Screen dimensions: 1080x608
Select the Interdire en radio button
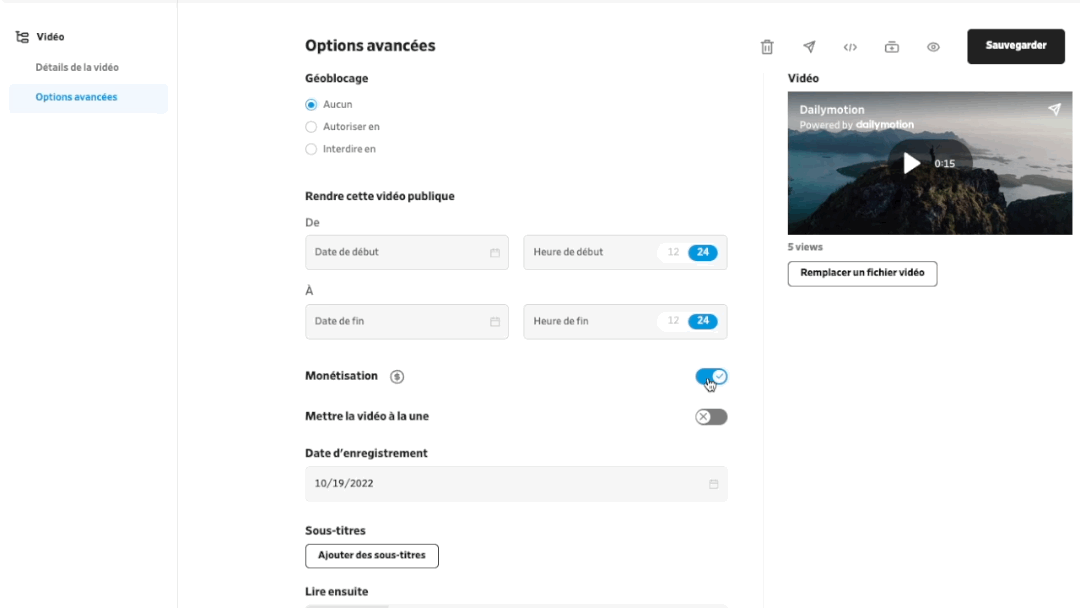tap(311, 149)
